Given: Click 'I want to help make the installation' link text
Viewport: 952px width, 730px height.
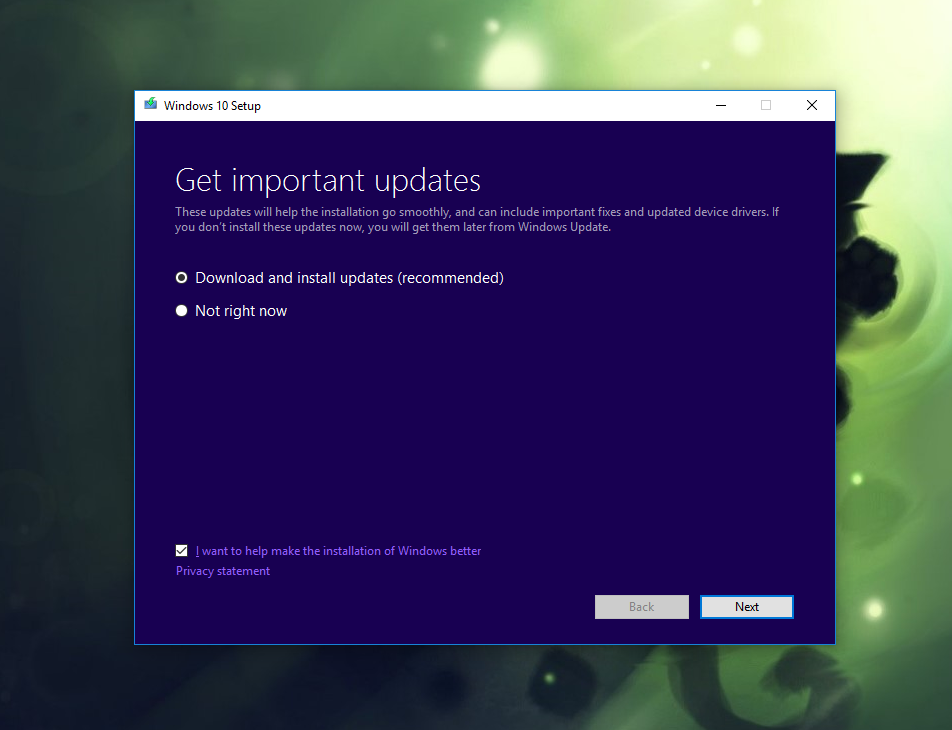Looking at the screenshot, I should (x=338, y=551).
